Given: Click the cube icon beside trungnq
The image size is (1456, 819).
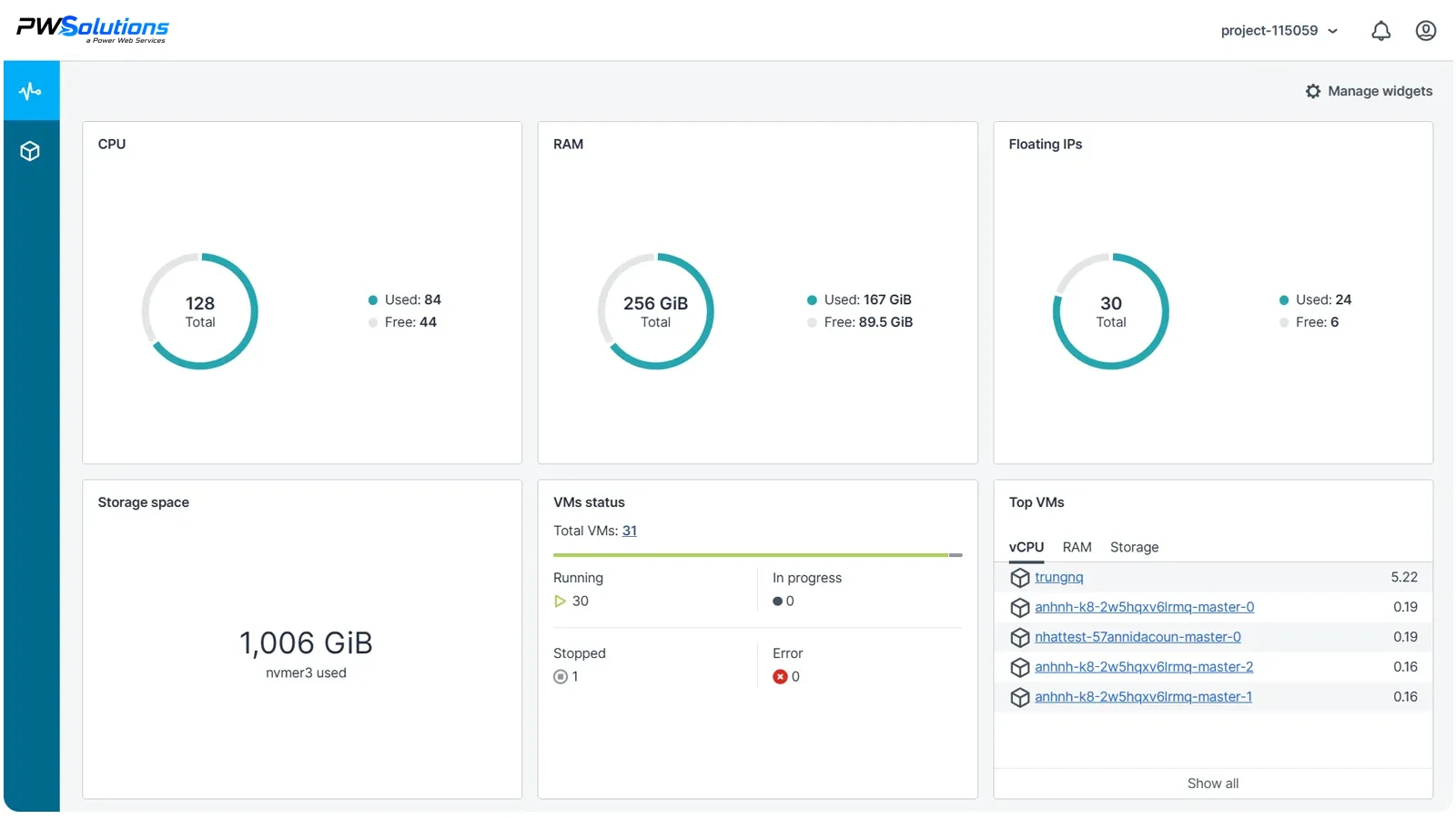Looking at the screenshot, I should click(x=1020, y=578).
